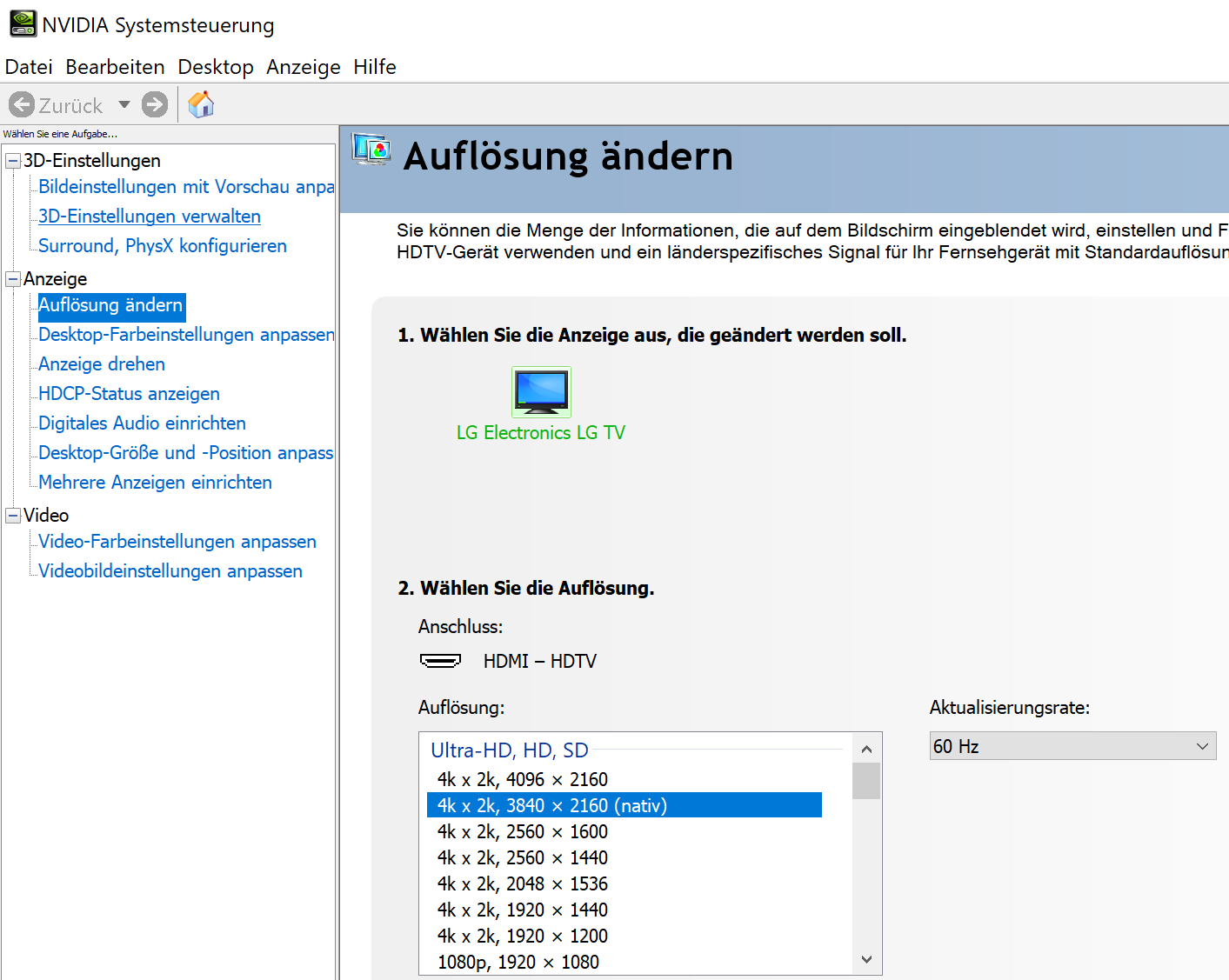Open Anzeige drehen

pyautogui.click(x=102, y=364)
